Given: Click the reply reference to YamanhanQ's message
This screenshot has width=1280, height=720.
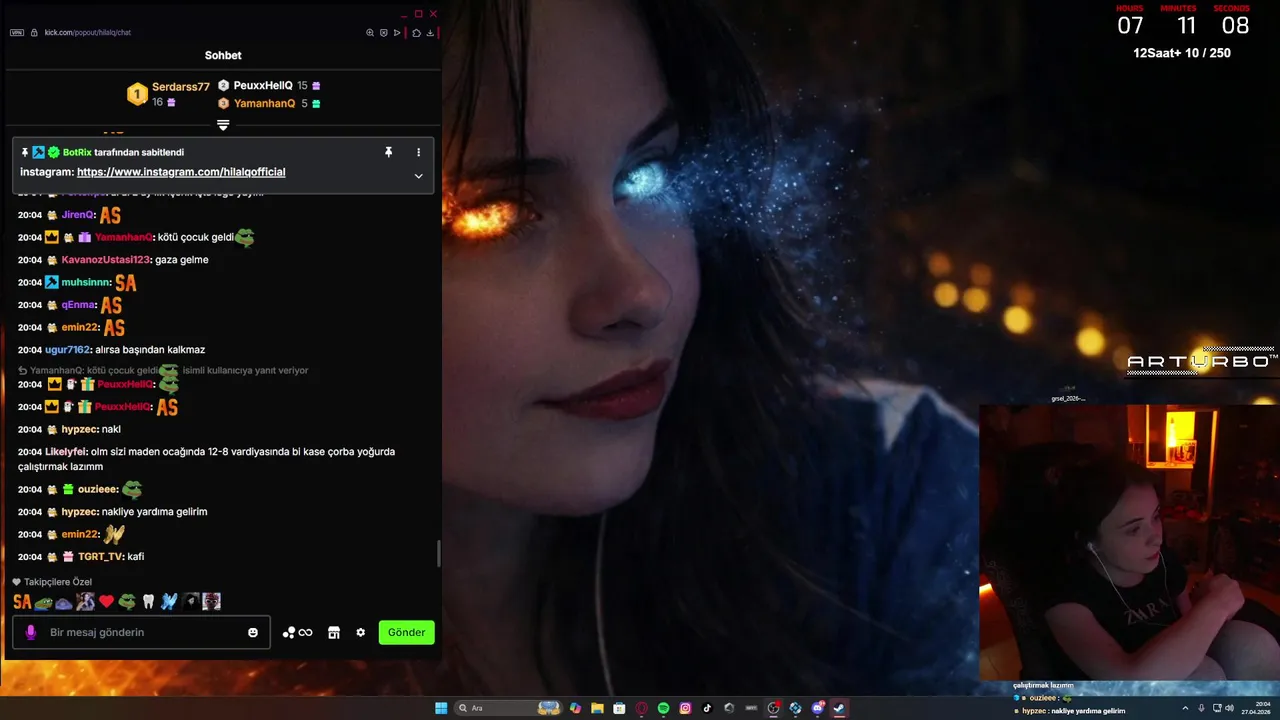Looking at the screenshot, I should tap(163, 370).
